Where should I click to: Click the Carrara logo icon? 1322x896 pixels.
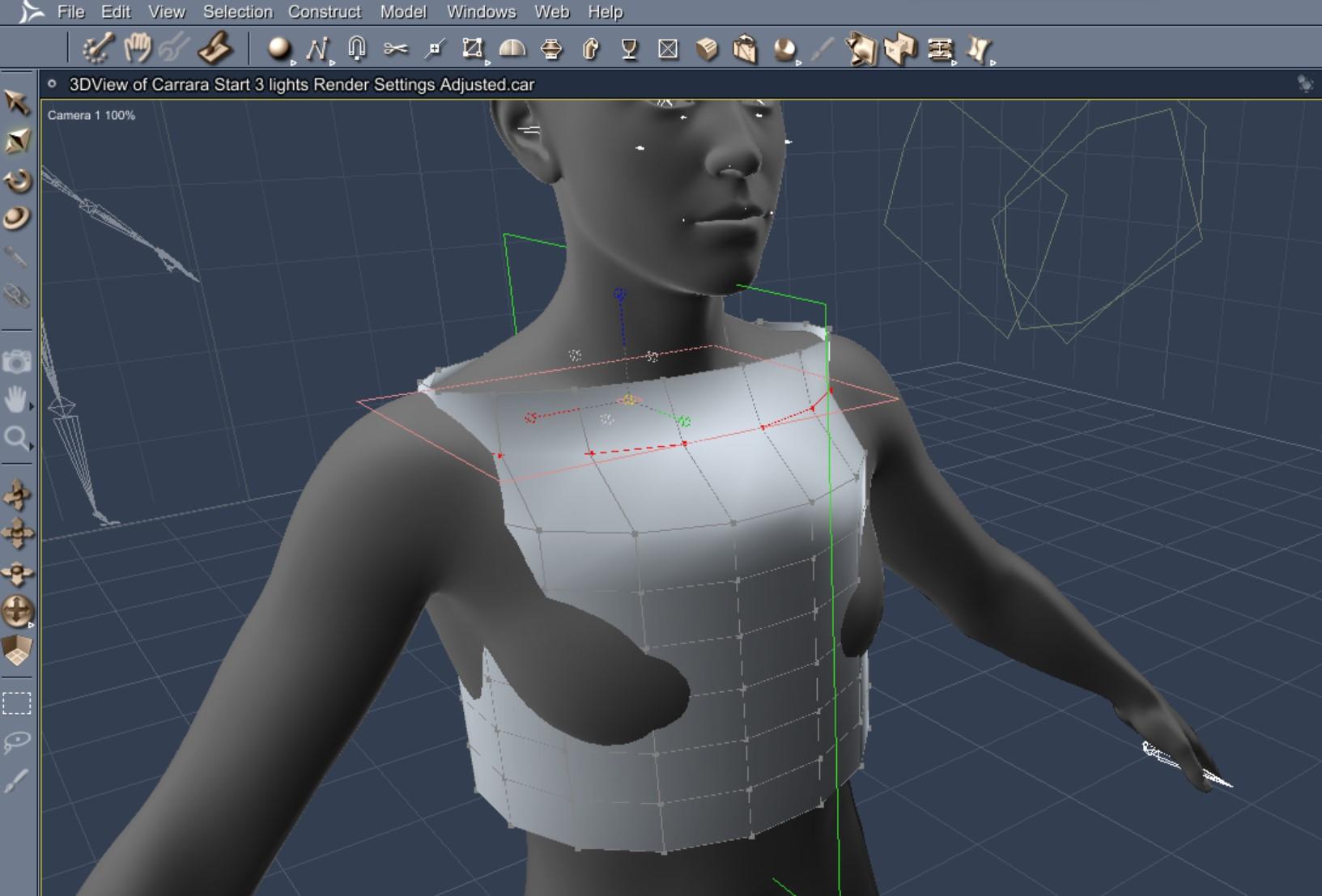[30, 12]
